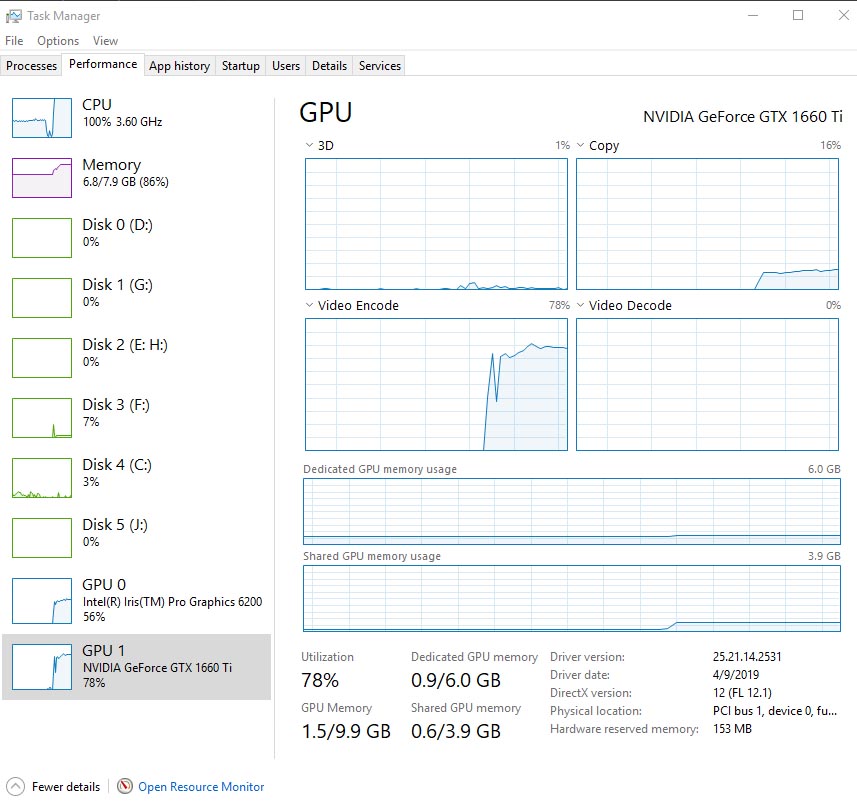Select the CPU usage mini graph

point(42,118)
